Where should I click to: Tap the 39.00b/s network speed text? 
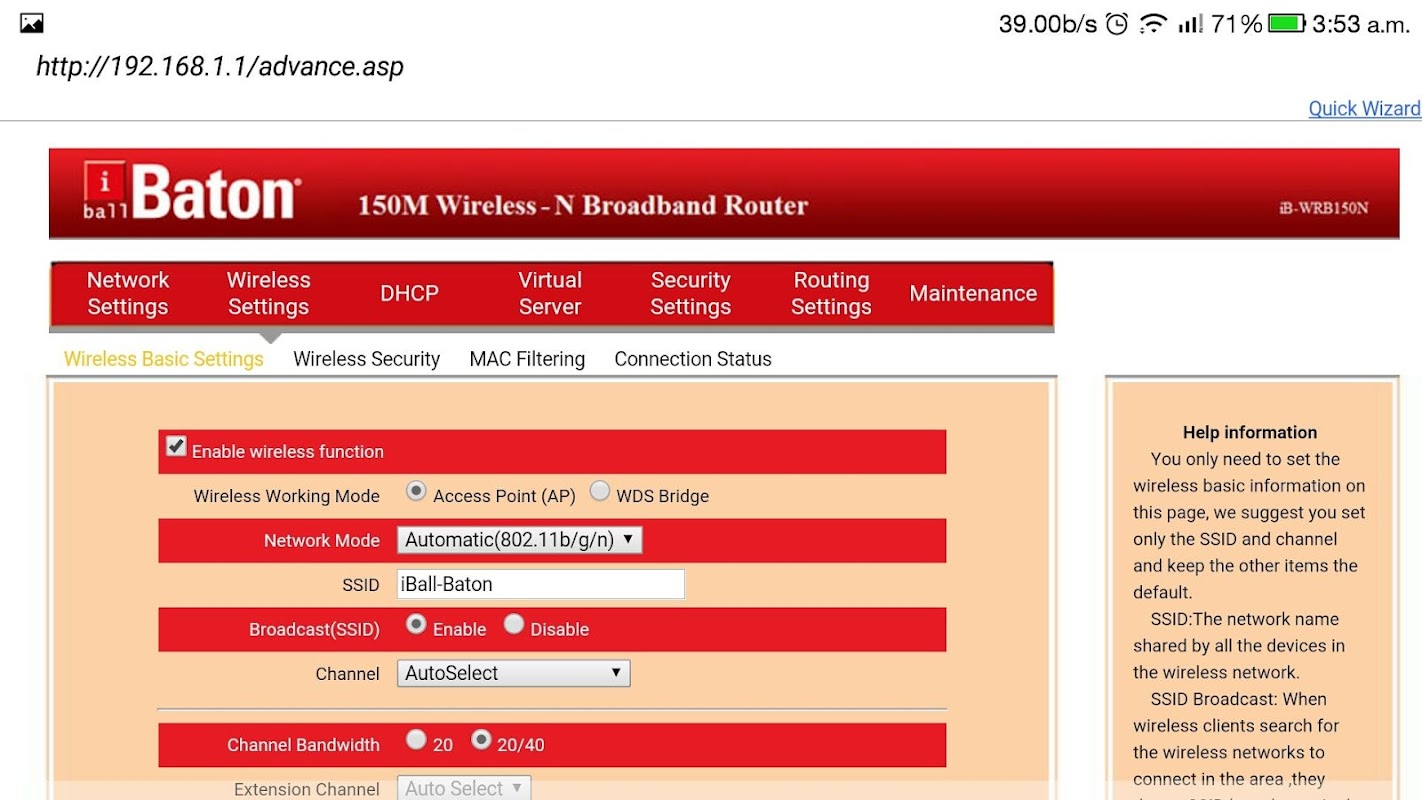tap(1048, 24)
